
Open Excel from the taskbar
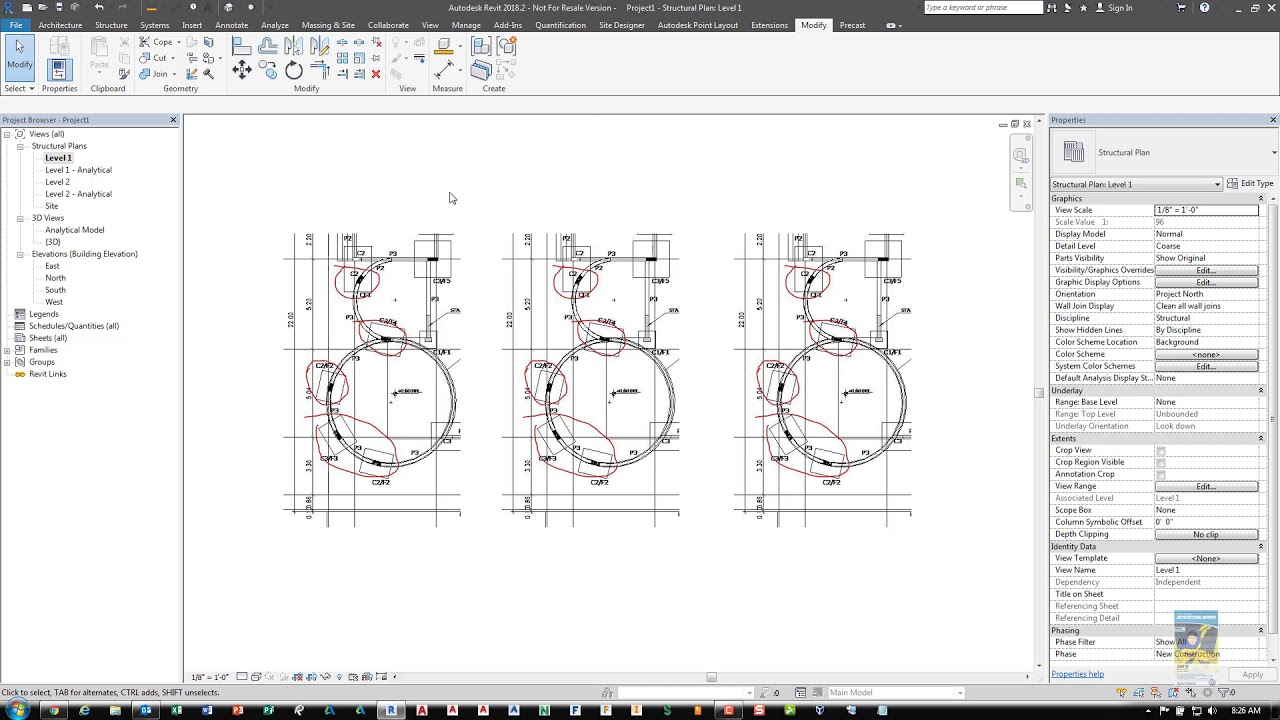pyautogui.click(x=176, y=710)
